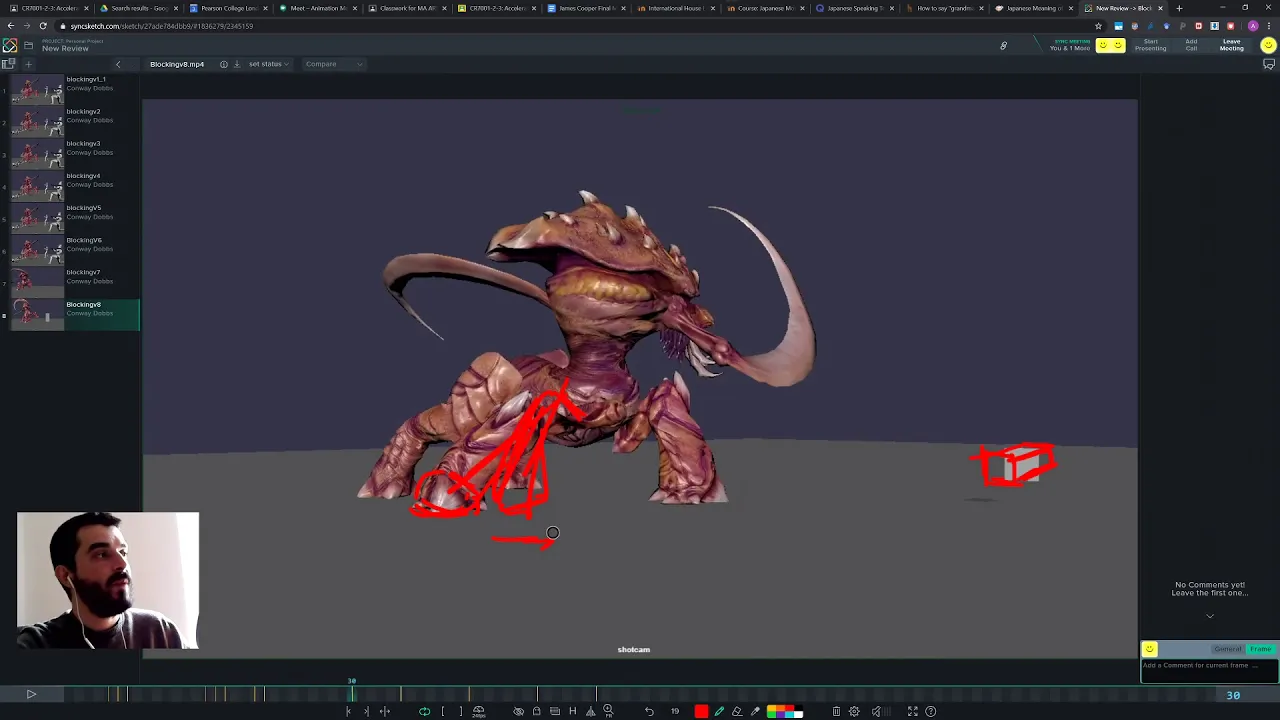Viewport: 1280px width, 720px height.
Task: Open the user profile smiley avatar
Action: tap(1268, 45)
